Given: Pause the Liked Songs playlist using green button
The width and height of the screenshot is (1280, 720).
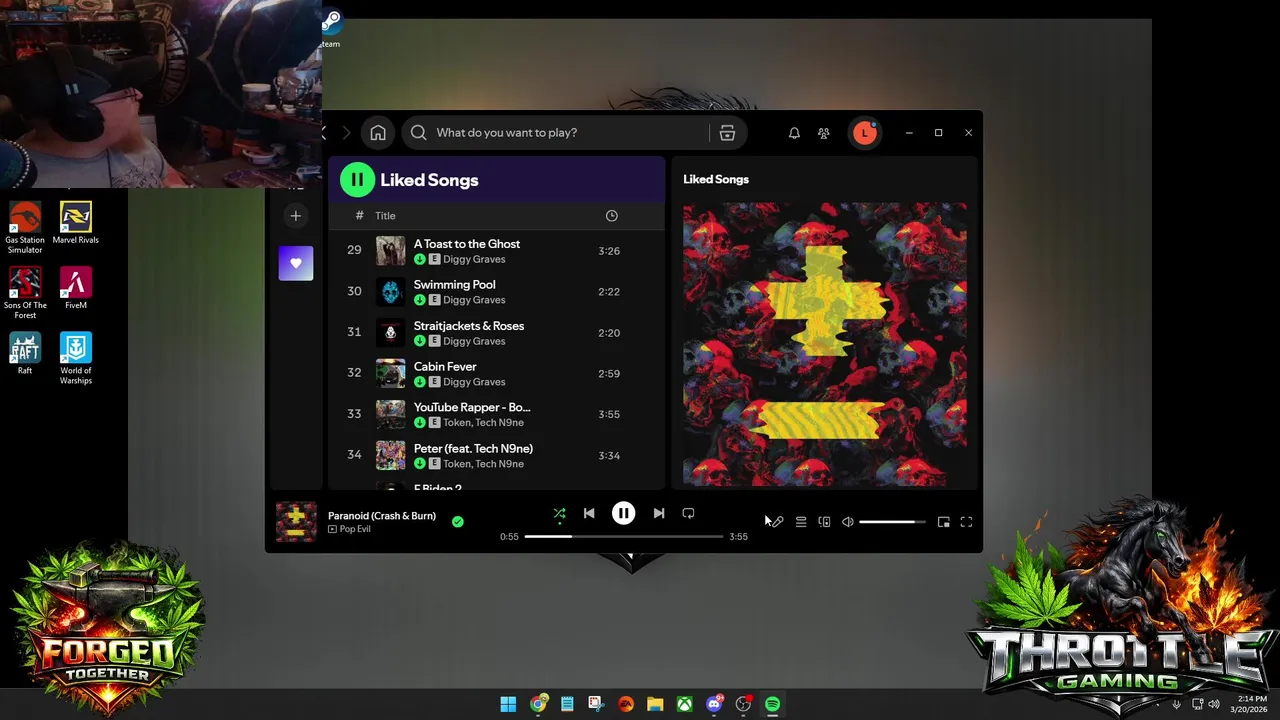Looking at the screenshot, I should [357, 180].
